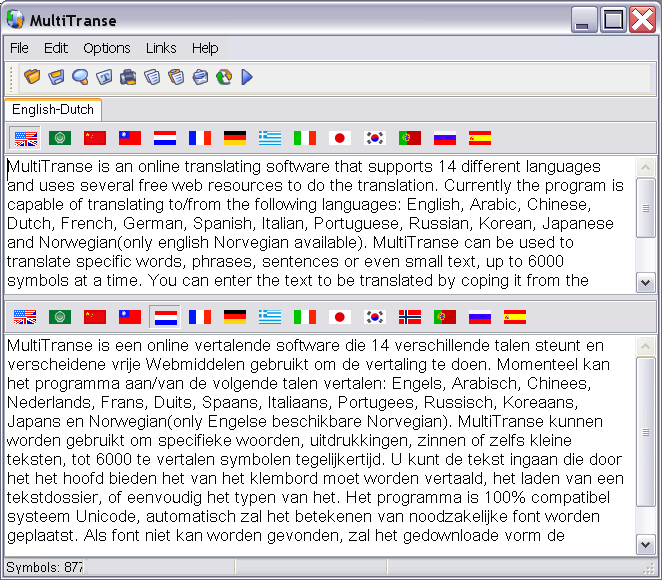Screen dimensions: 662x580
Task: Click the mail envelope toolbar icon
Action: (x=200, y=77)
